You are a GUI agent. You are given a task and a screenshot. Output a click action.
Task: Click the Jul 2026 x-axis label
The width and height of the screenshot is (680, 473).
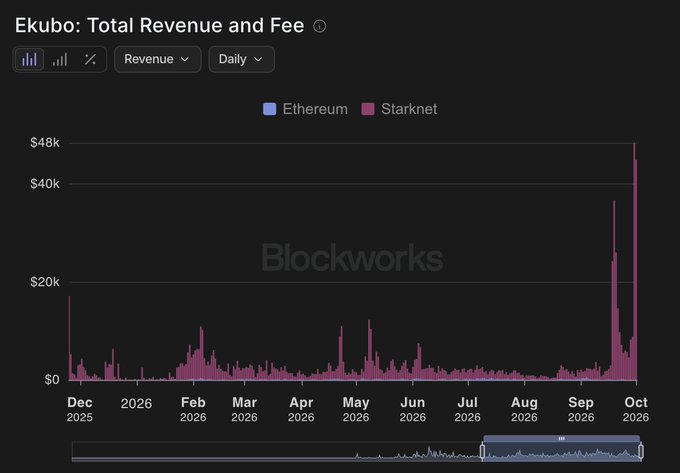(x=468, y=409)
